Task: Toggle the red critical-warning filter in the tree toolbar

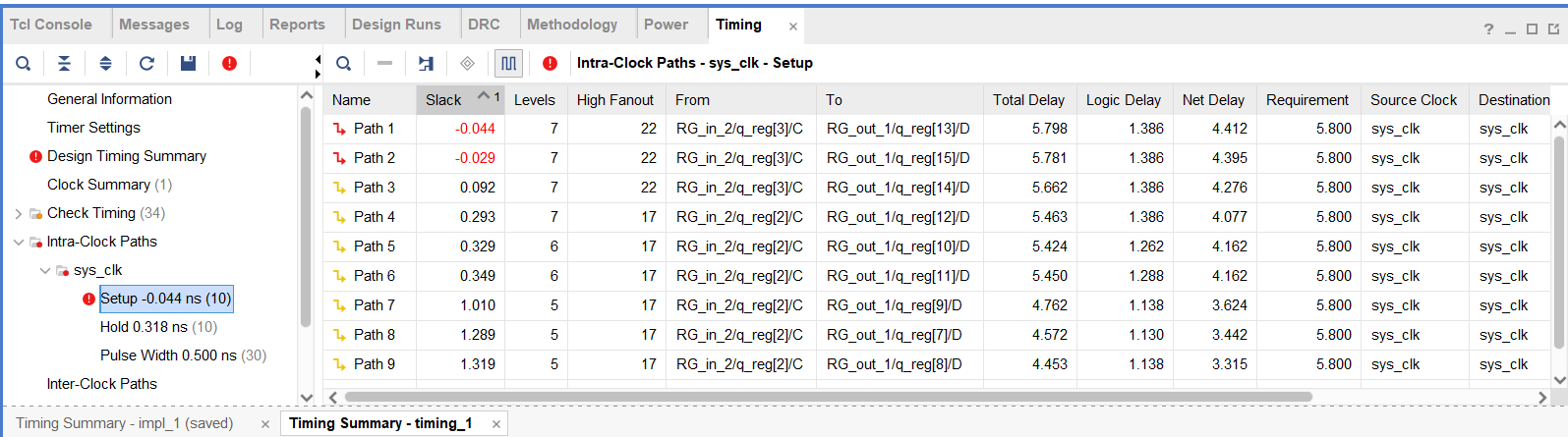Action: pyautogui.click(x=229, y=64)
